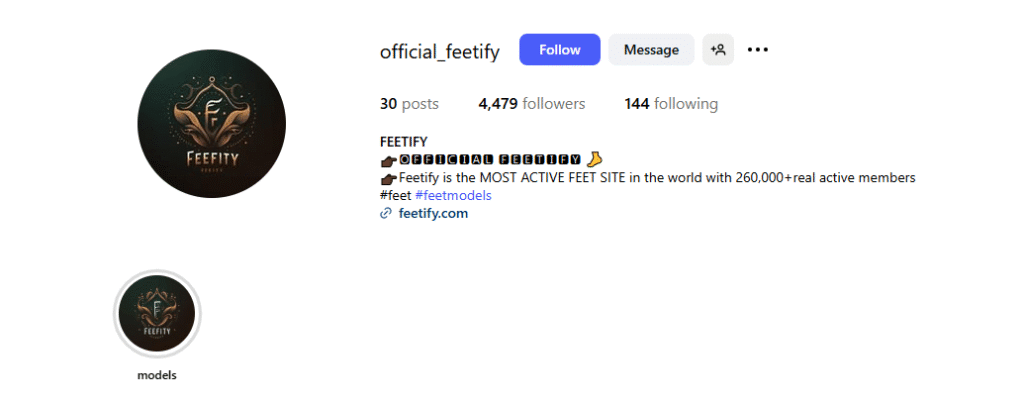
Task: Click the models highlight label
Action: pos(157,375)
